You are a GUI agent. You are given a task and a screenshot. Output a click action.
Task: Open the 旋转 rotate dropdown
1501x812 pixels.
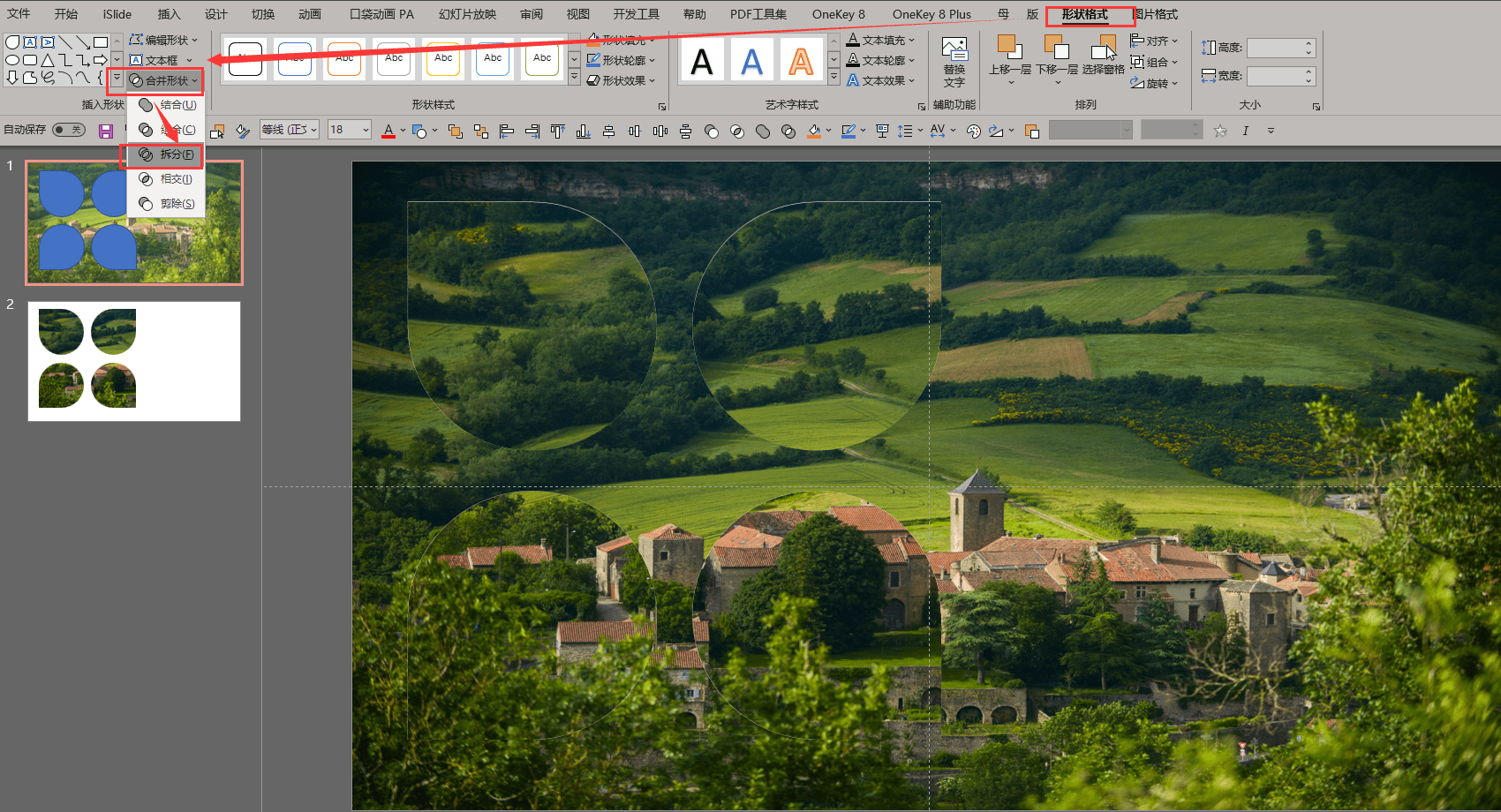[x=1155, y=83]
